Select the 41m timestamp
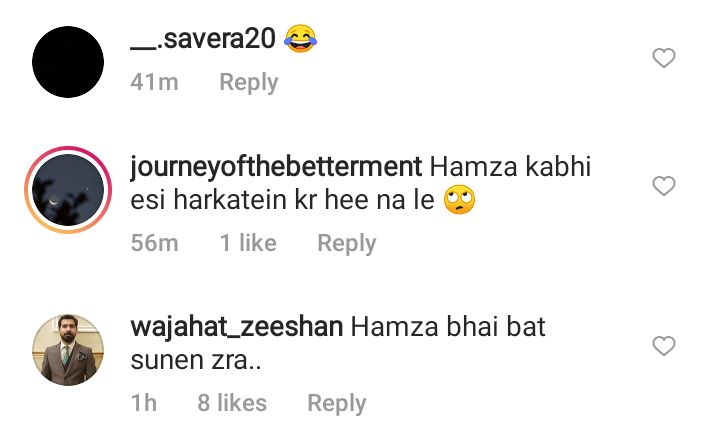The height and width of the screenshot is (435, 720). pos(154,83)
